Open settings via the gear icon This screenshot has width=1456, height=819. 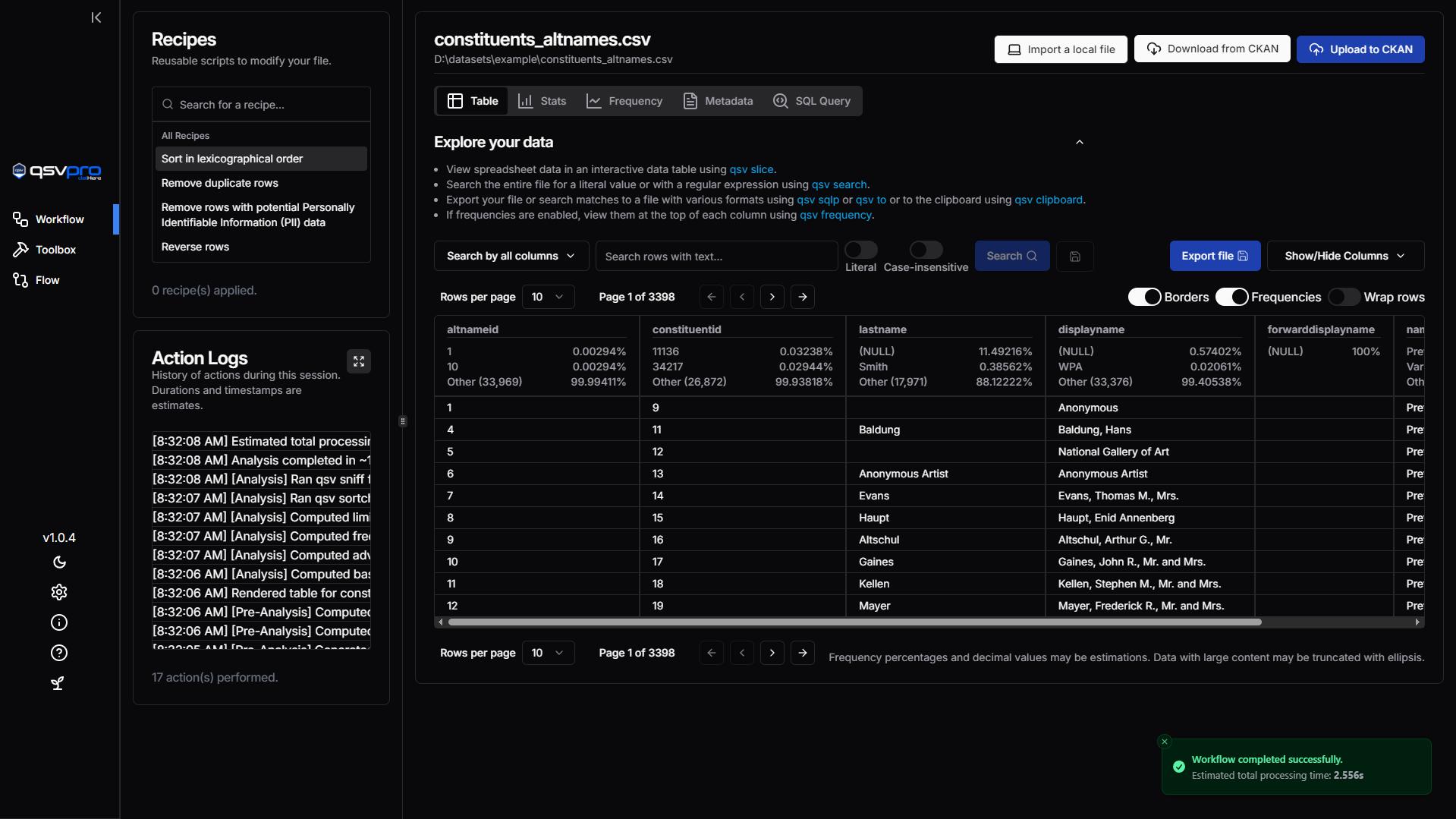59,592
